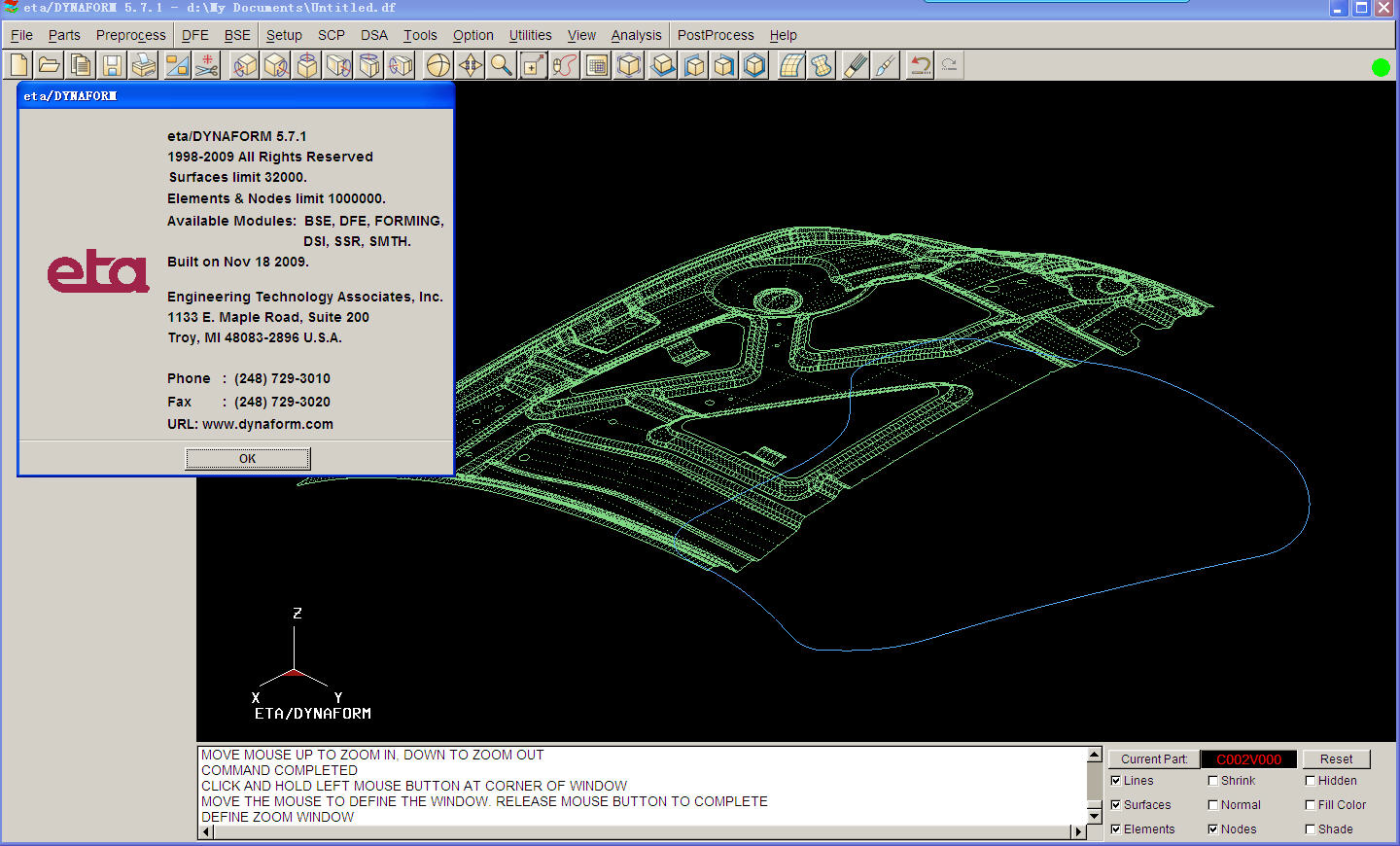Enable the Shade checkbox
The width and height of the screenshot is (1400, 846).
[1310, 828]
